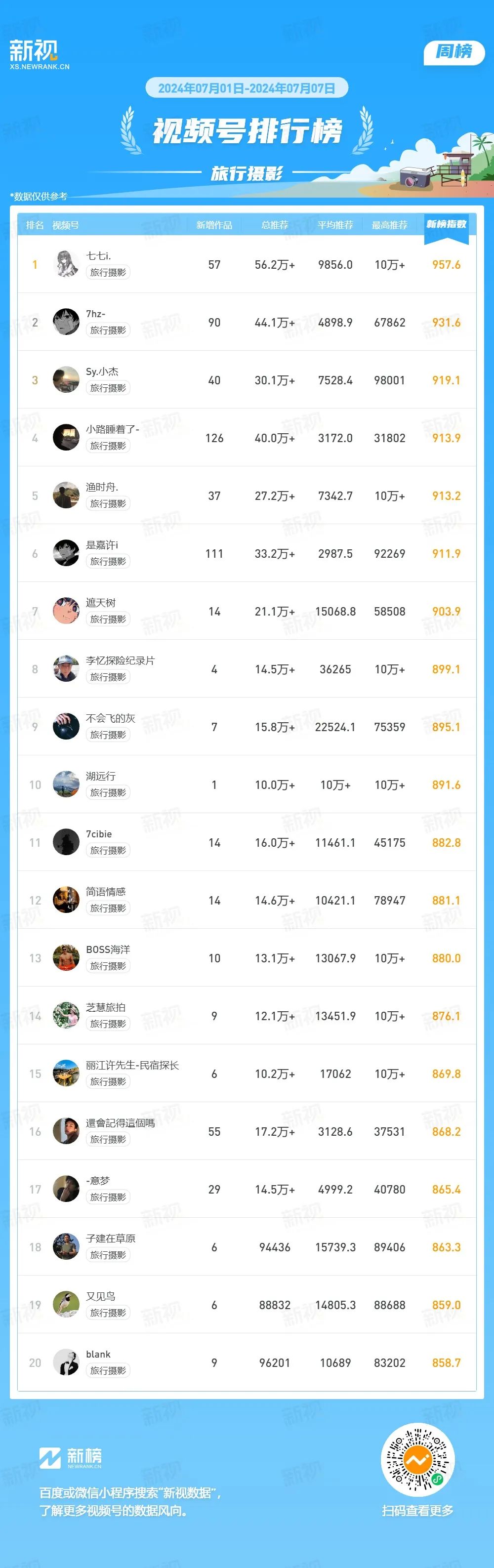Screen dimensions: 494x1568
Task: Select the 李忆探险纪录片 account name
Action: [x=121, y=660]
